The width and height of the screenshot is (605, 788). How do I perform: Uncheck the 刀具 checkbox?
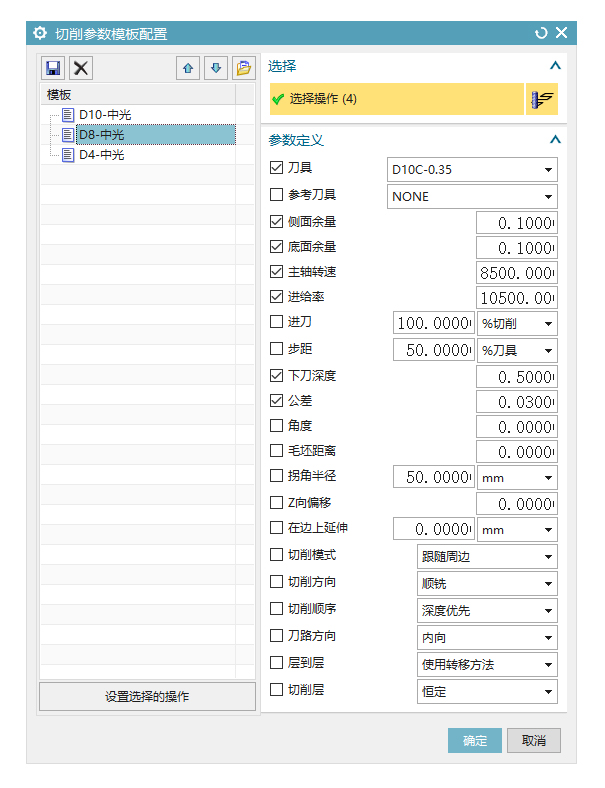pos(277,169)
